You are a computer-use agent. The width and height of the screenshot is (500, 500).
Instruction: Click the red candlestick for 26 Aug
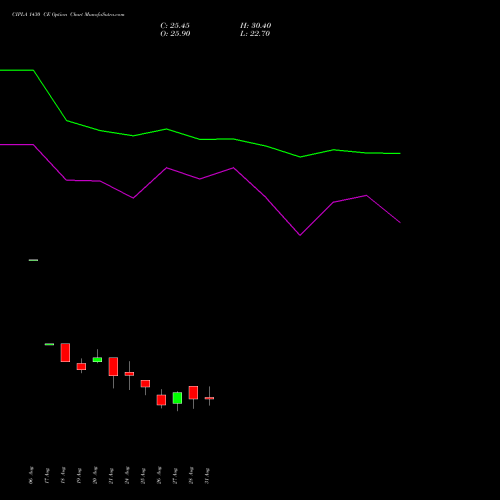[161, 400]
